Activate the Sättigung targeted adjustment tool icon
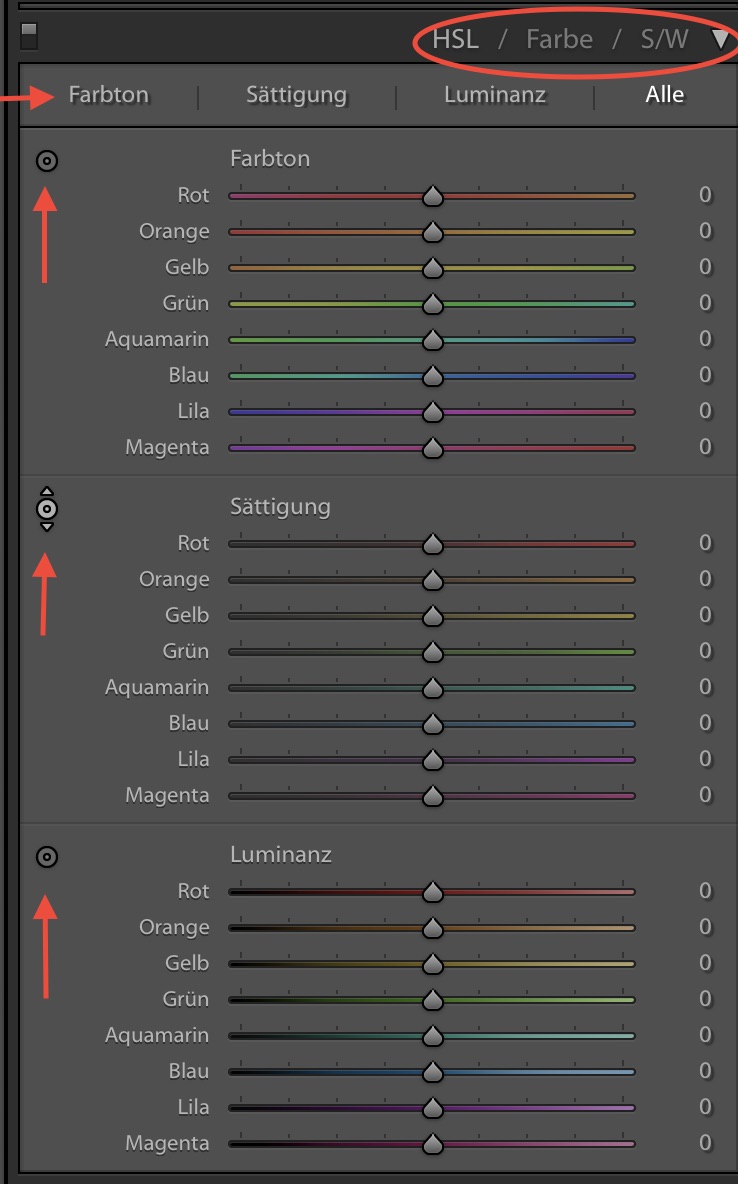Image resolution: width=738 pixels, height=1184 pixels. pyautogui.click(x=47, y=508)
